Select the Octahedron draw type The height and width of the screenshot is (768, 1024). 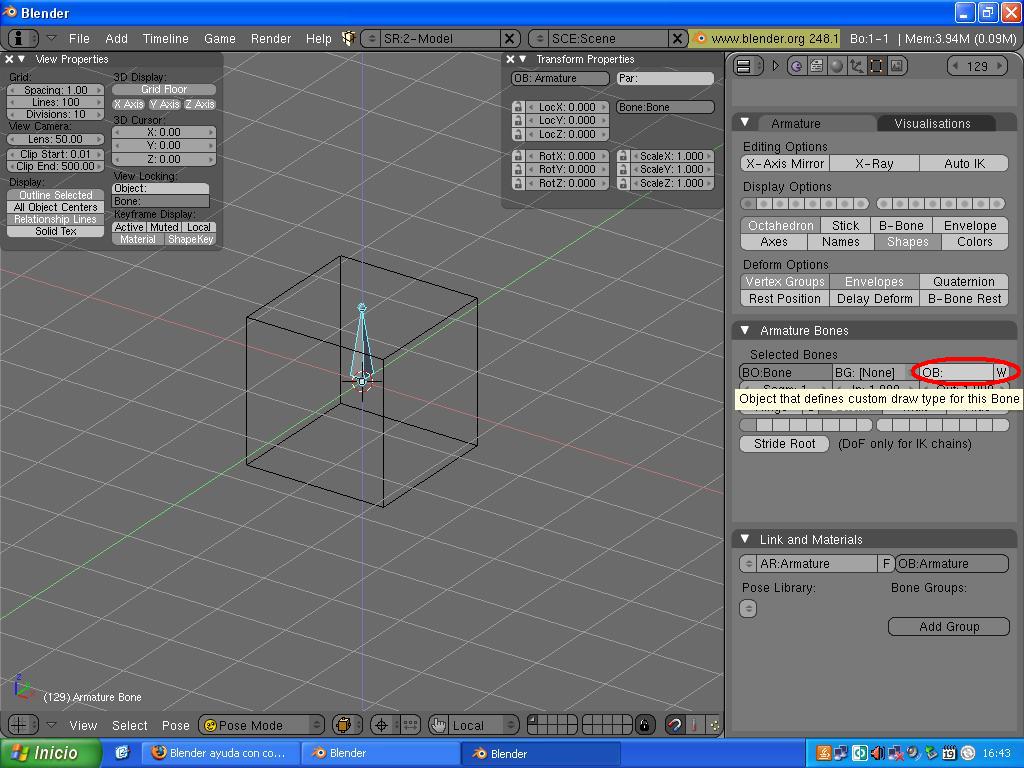[780, 225]
